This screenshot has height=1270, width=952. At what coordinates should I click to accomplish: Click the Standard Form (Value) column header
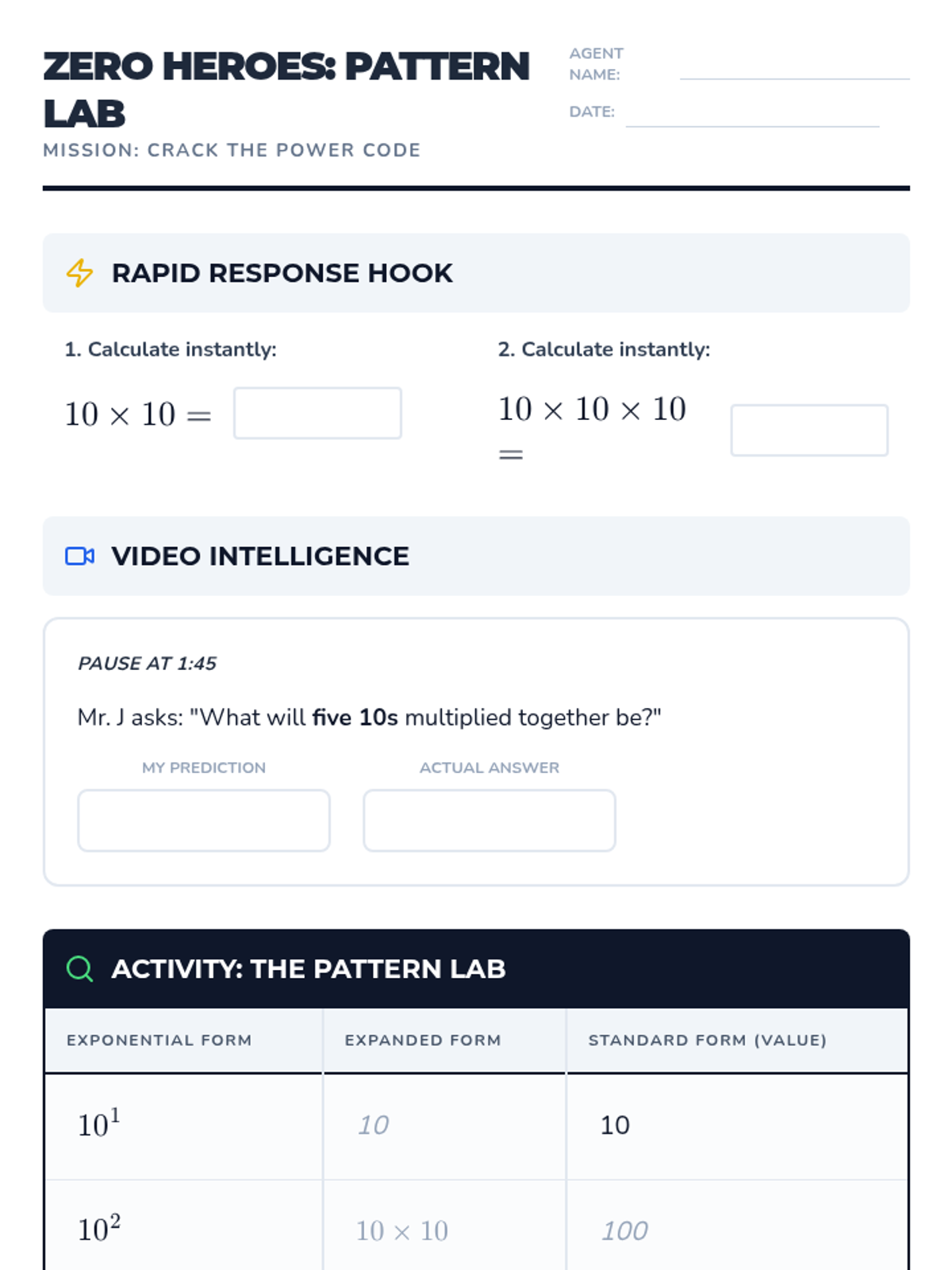click(707, 1041)
